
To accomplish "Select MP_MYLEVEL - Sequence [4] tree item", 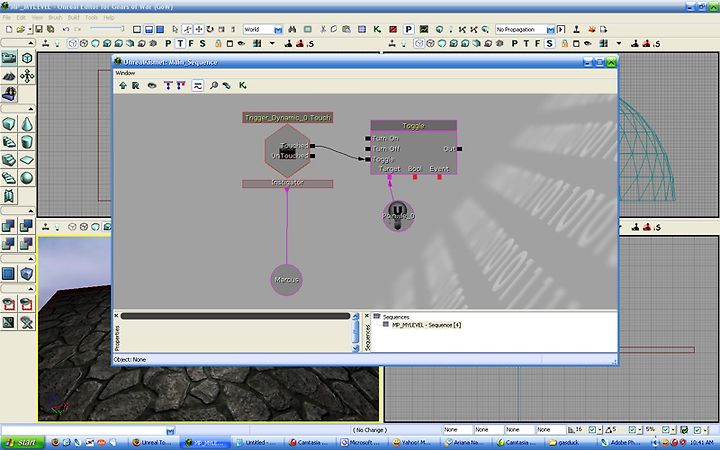I will 427,325.
